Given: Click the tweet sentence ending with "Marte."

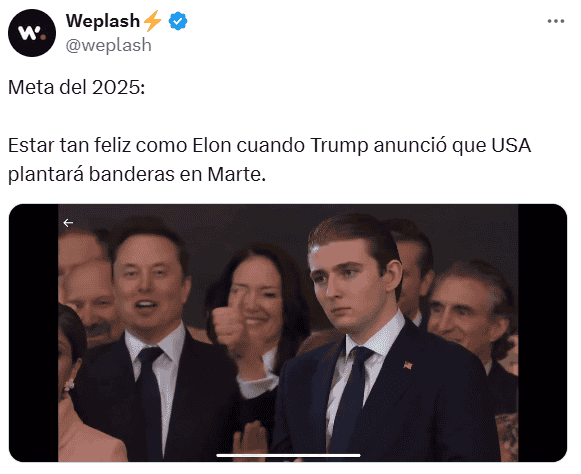Looking at the screenshot, I should pos(269,160).
